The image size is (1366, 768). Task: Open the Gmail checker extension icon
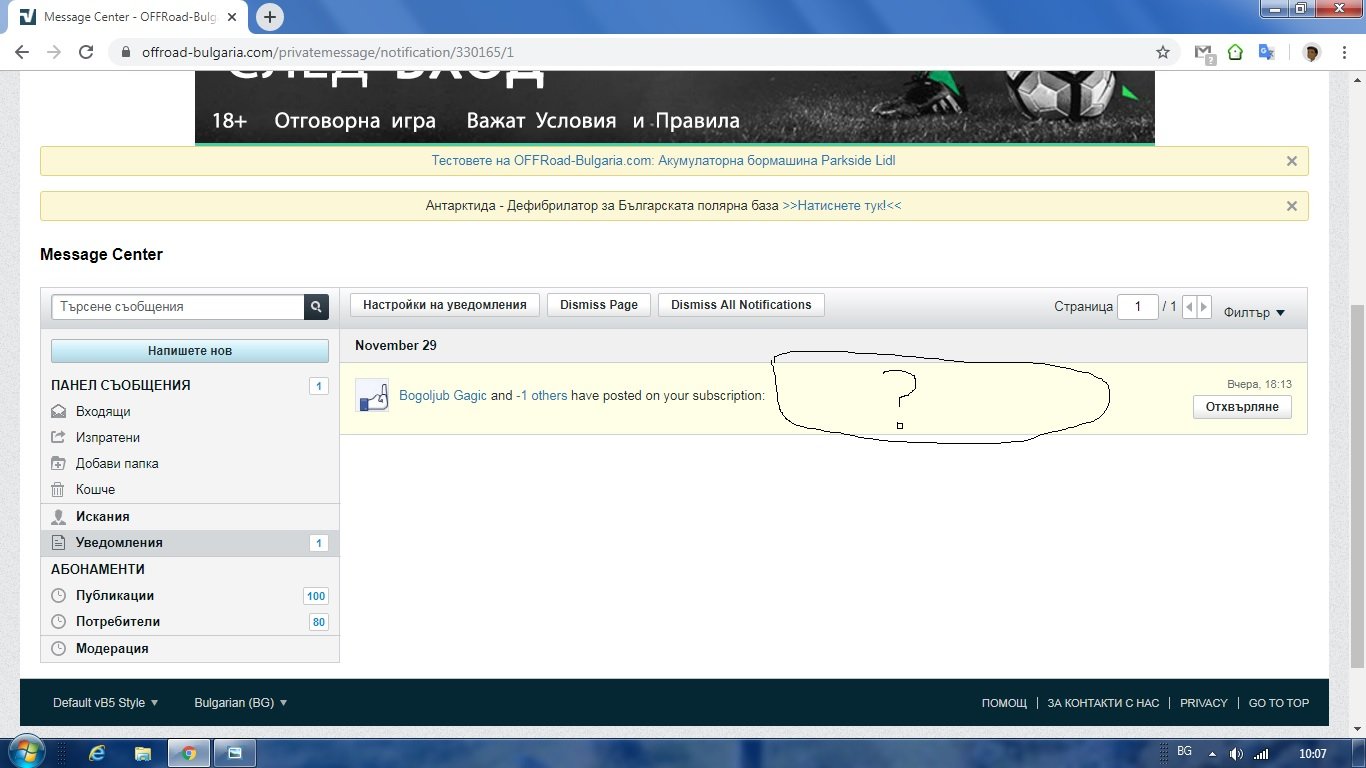(1205, 53)
